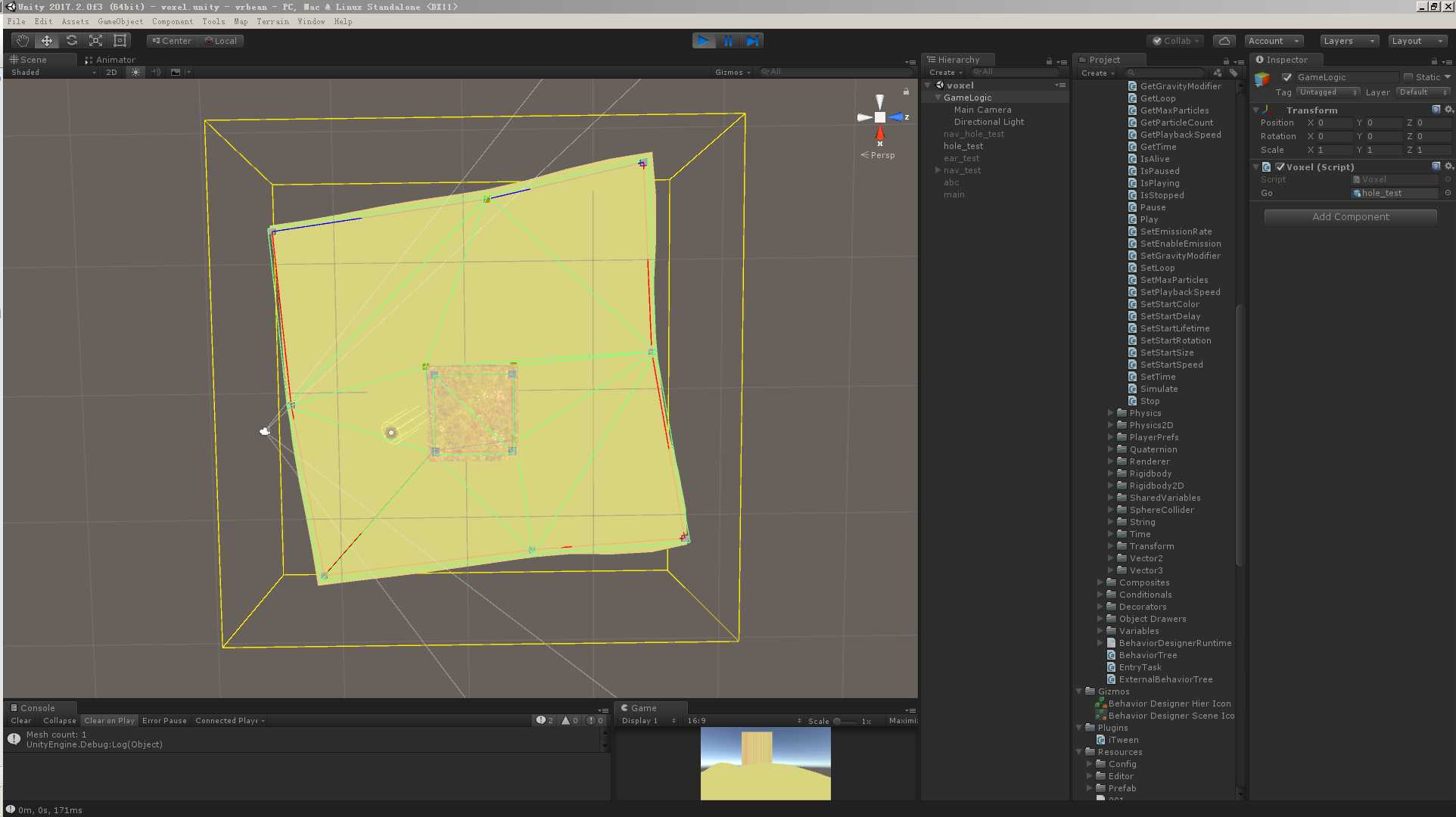Click the Project search by type icon
This screenshot has width=1456, height=817.
coord(1217,73)
